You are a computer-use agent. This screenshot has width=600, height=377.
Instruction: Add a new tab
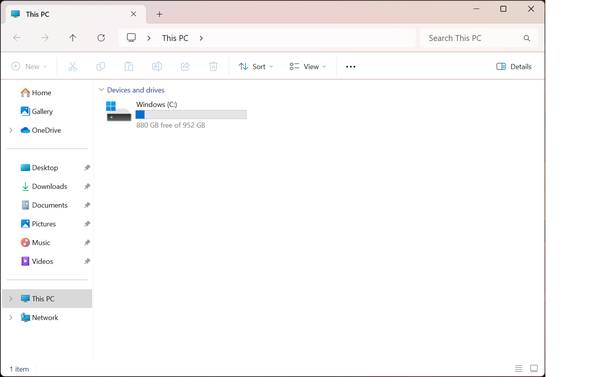(160, 14)
